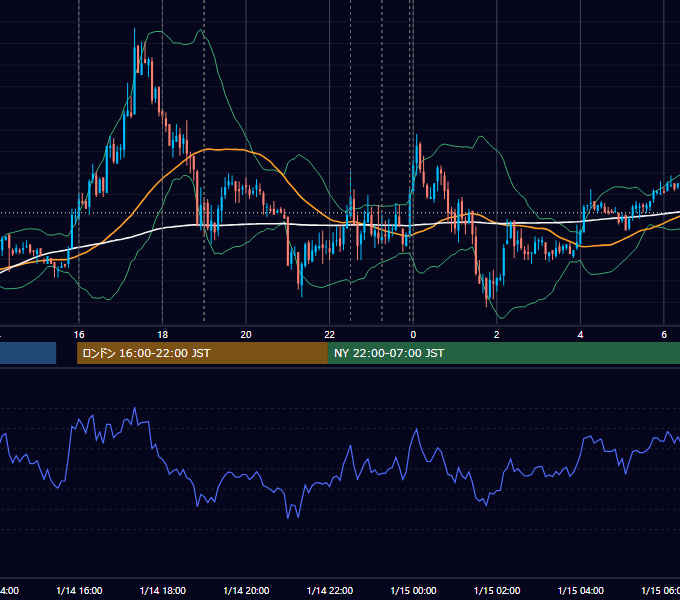The image size is (680, 600).
Task: Click the 1/14 18:00 time label
Action: coord(163,590)
